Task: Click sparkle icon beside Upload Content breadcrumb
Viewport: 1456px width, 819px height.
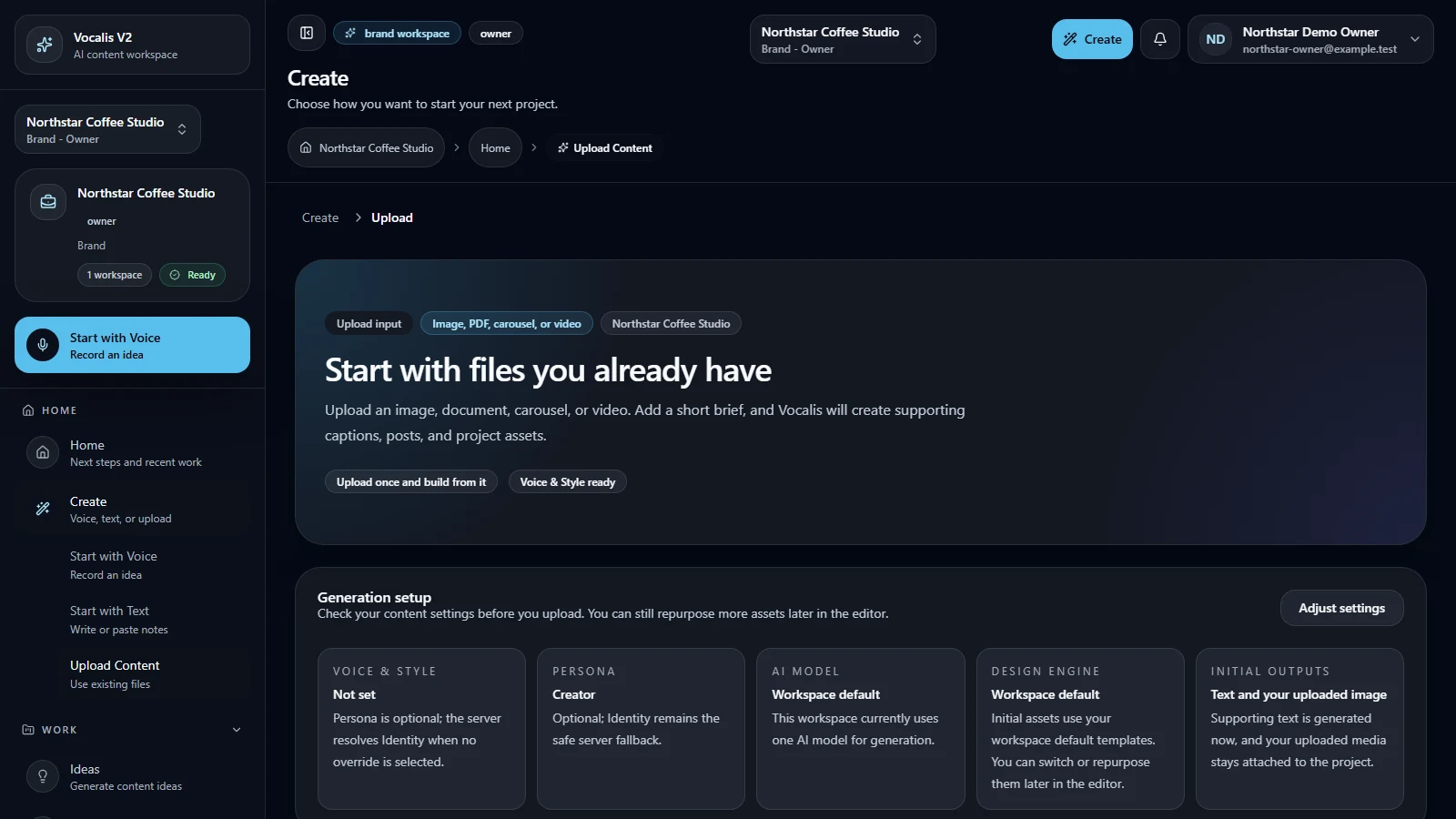Action: click(563, 147)
